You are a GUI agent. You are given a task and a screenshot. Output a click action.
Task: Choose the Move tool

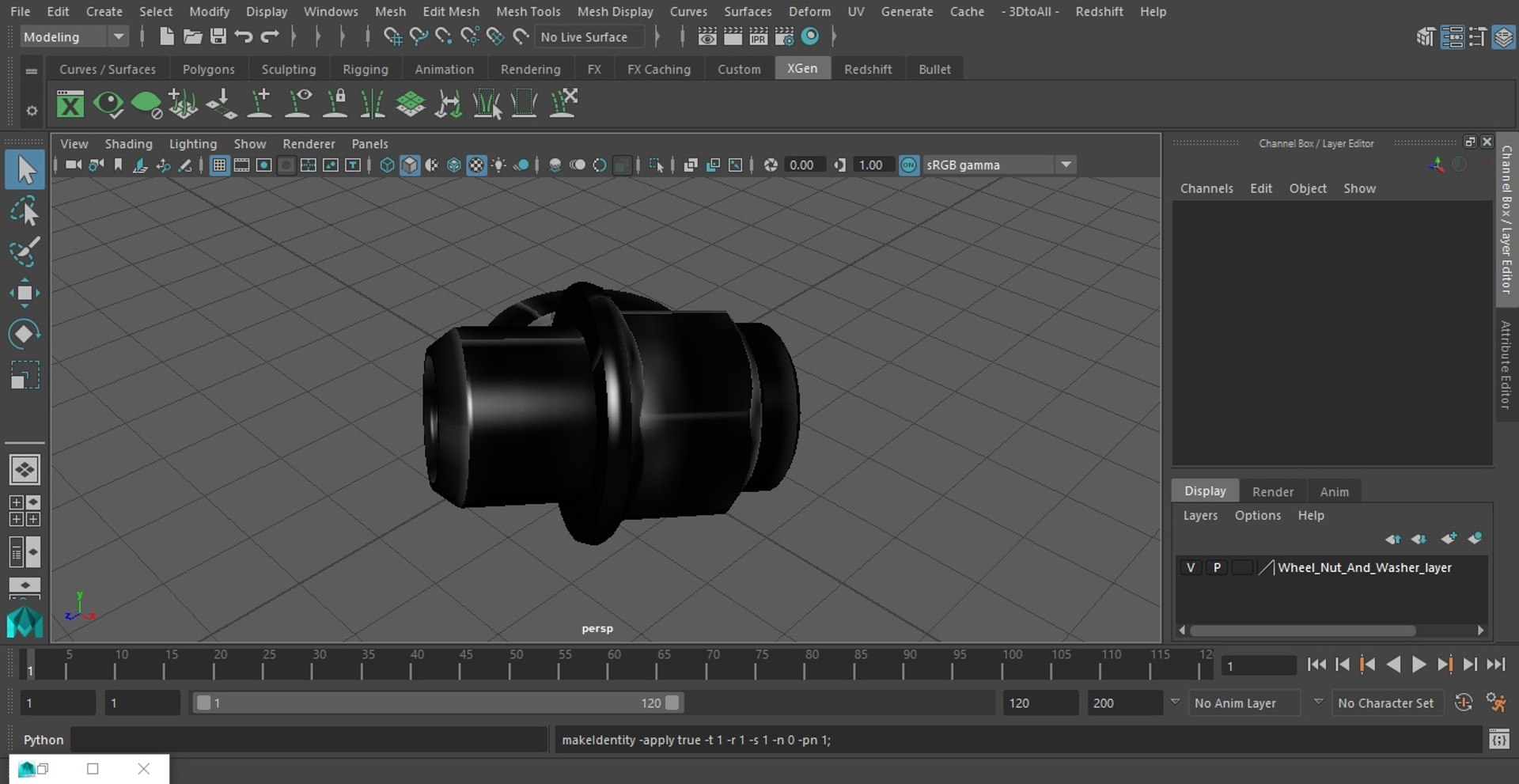(25, 293)
